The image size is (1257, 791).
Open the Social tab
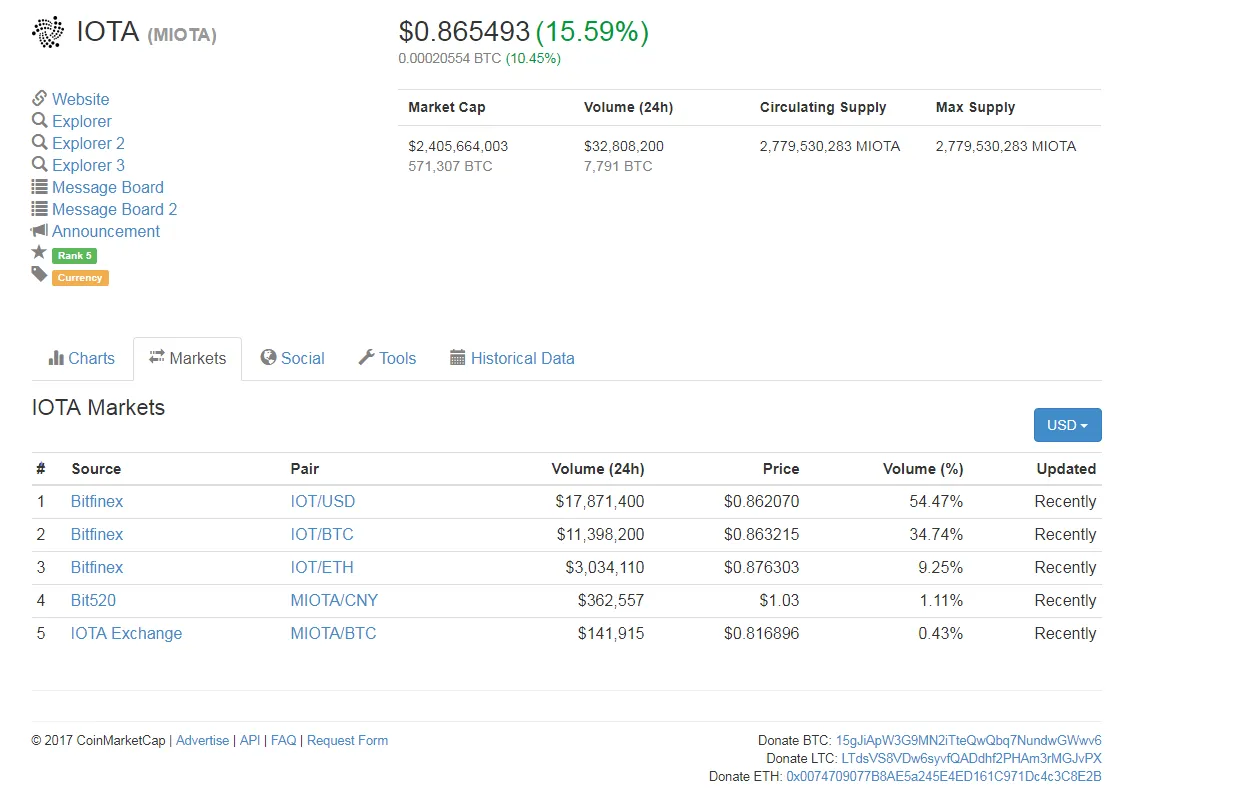point(292,358)
